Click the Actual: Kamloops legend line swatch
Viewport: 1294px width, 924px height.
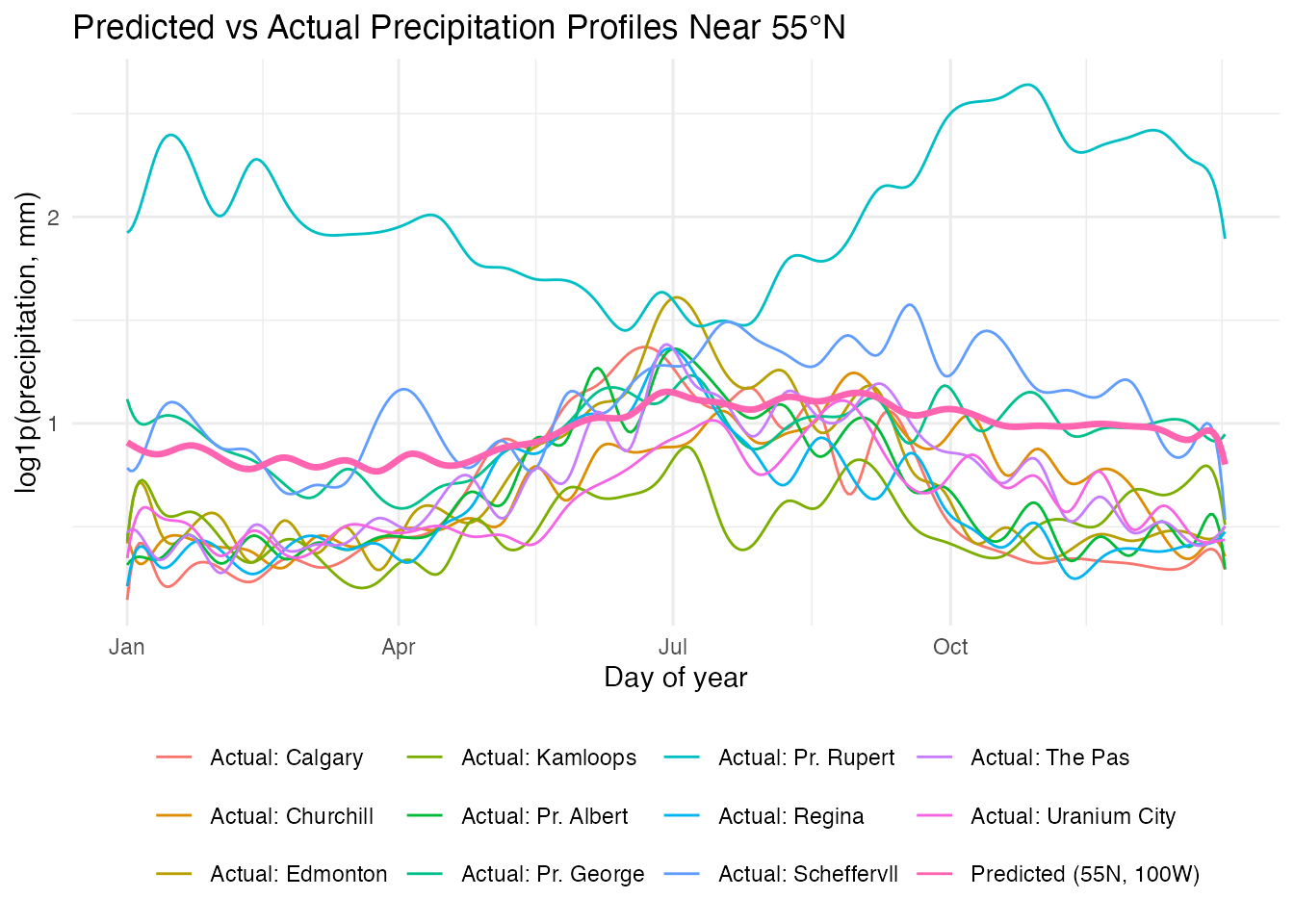[x=426, y=758]
